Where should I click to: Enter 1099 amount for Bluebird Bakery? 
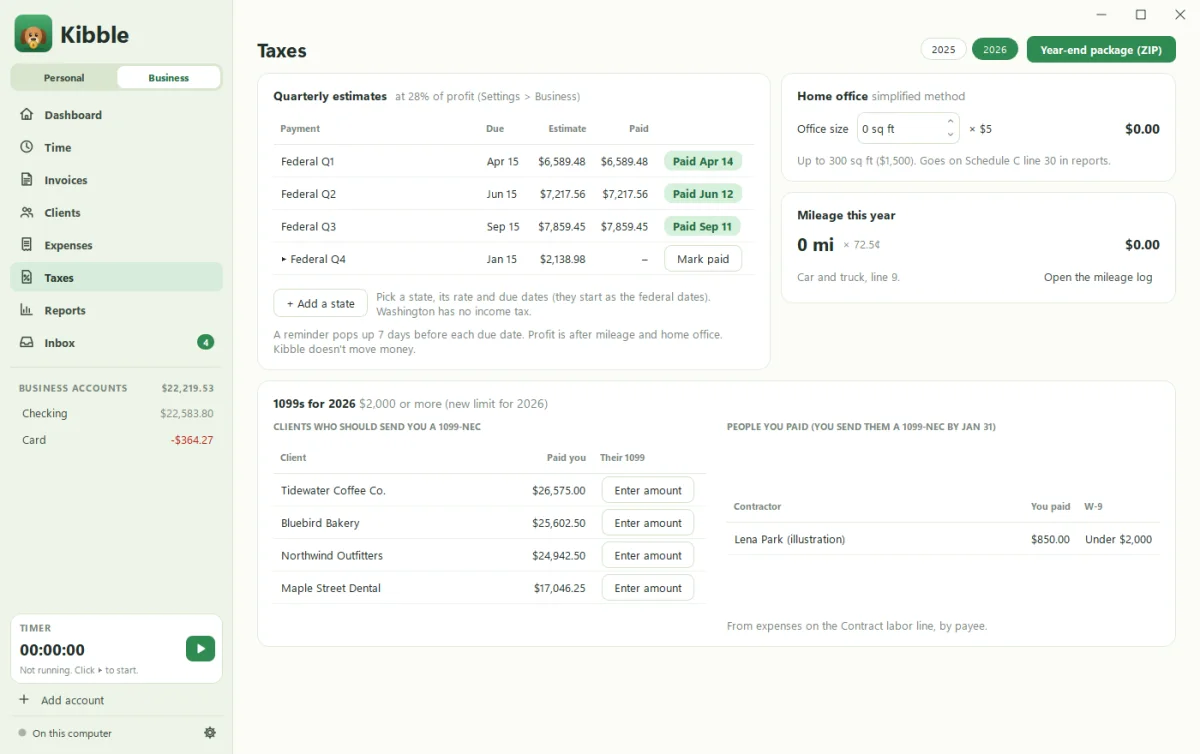pyautogui.click(x=648, y=523)
